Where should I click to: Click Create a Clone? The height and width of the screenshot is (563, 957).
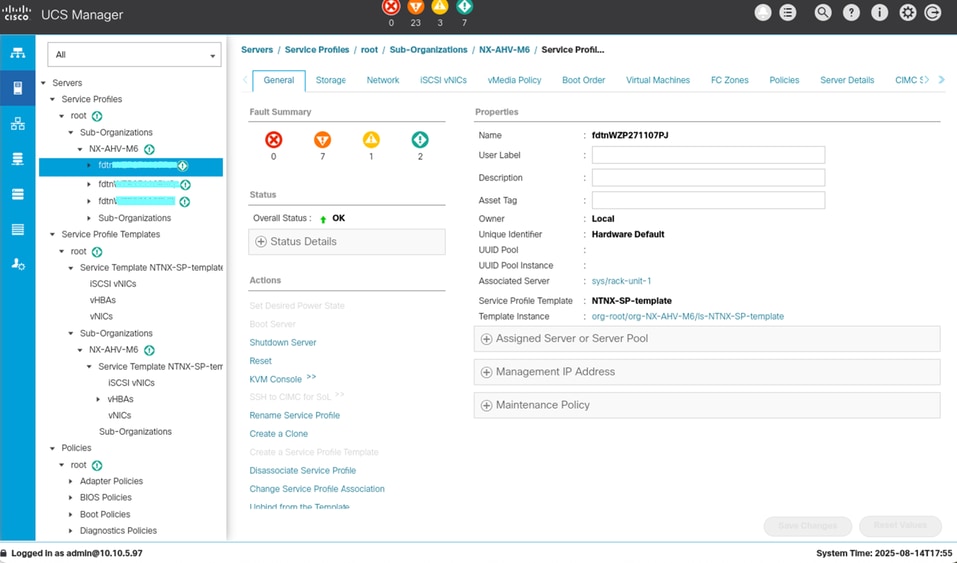278,434
